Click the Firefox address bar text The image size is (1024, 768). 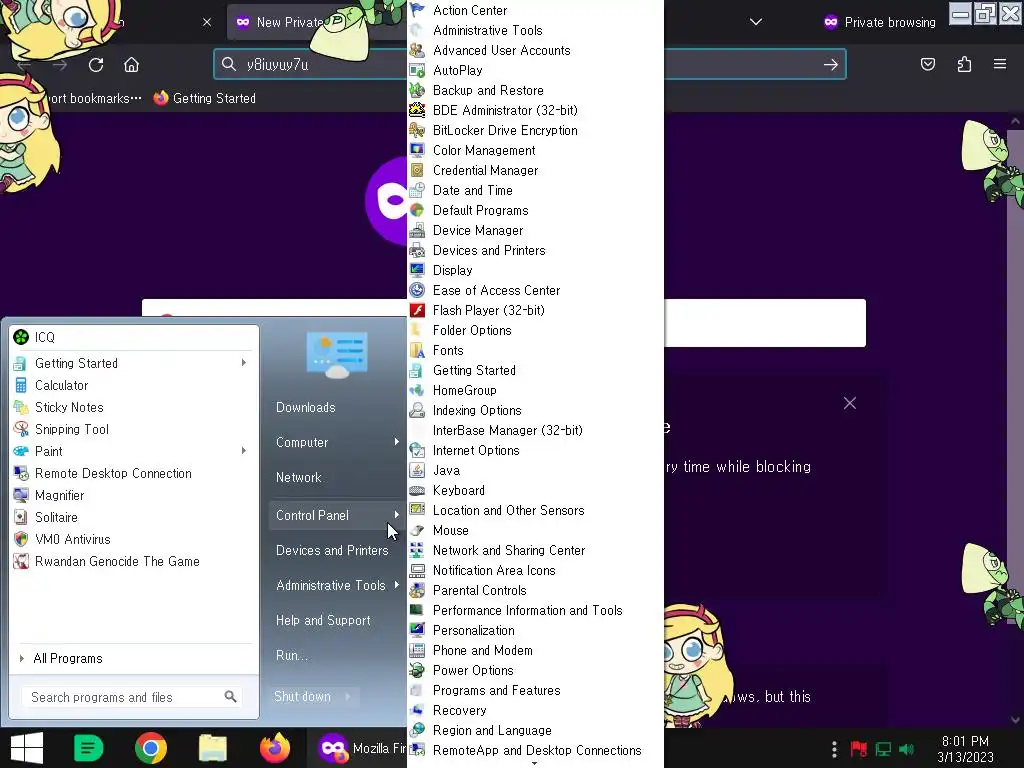pyautogui.click(x=278, y=65)
